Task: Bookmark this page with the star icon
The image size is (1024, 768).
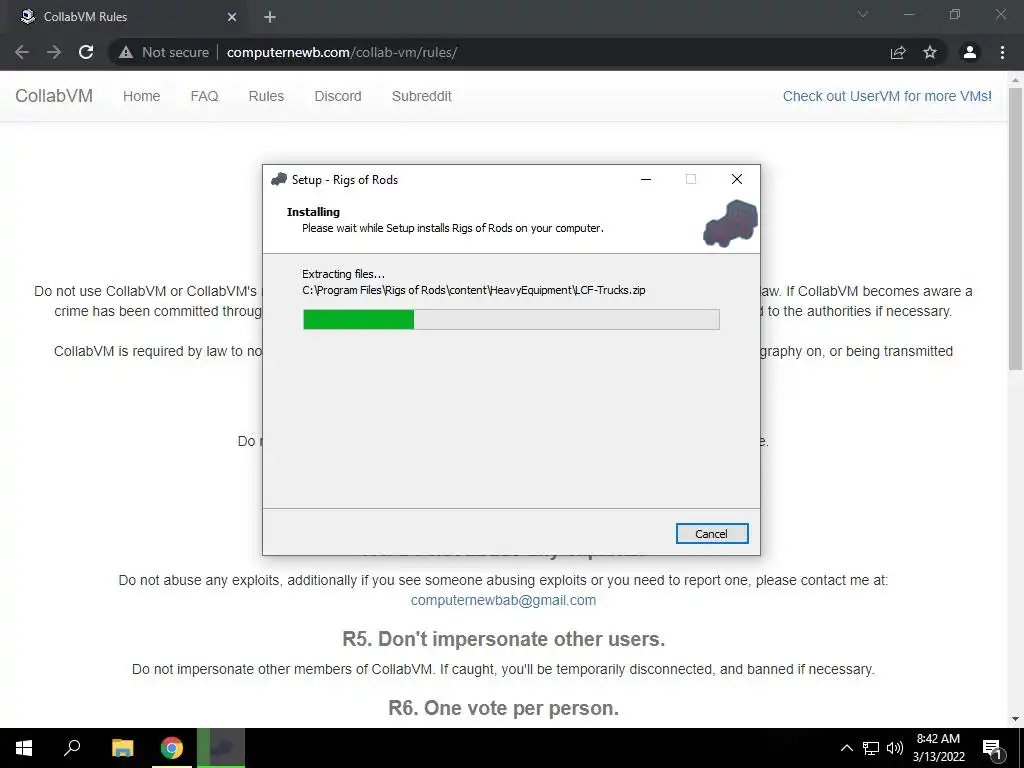Action: (930, 52)
